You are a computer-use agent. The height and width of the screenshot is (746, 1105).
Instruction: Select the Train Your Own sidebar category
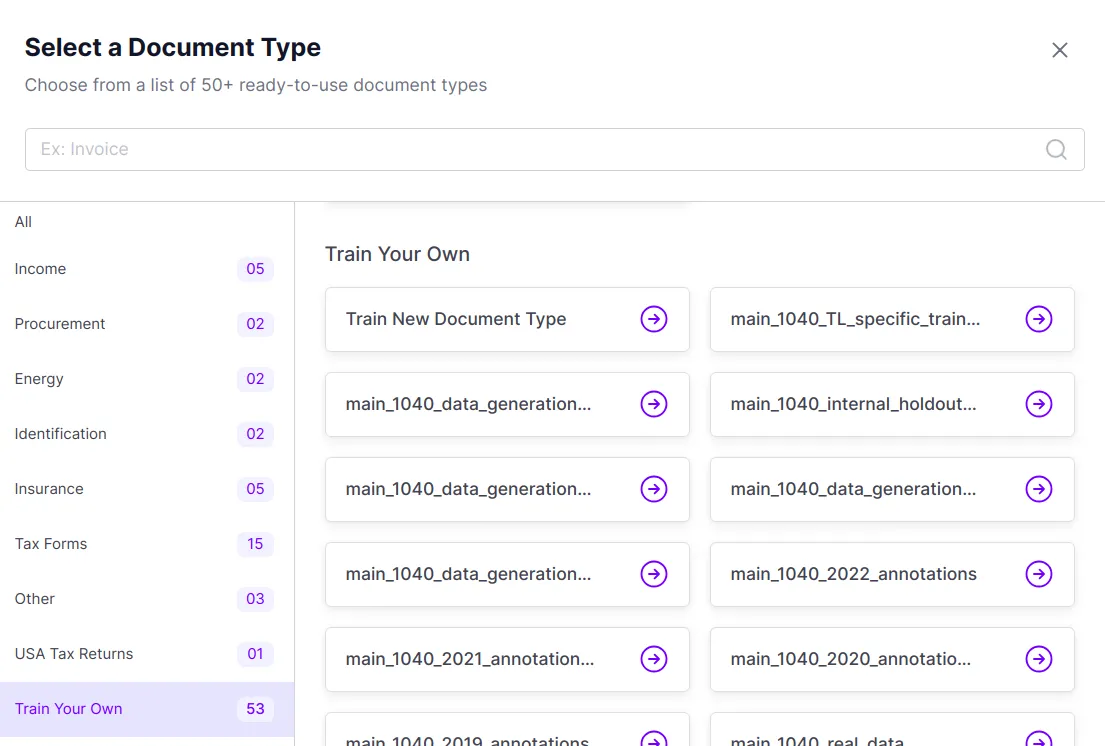(x=147, y=709)
